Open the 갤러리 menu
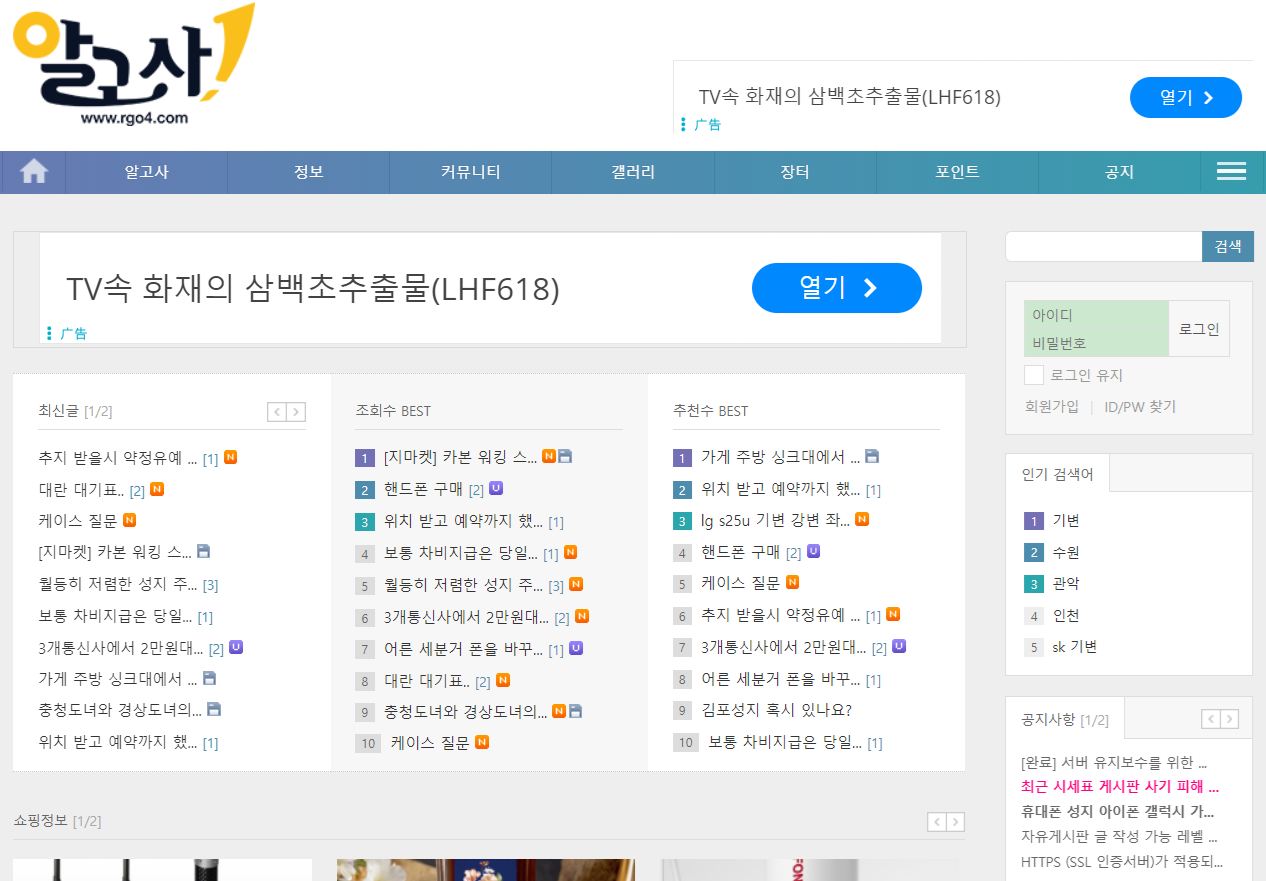1266x881 pixels. pyautogui.click(x=633, y=172)
